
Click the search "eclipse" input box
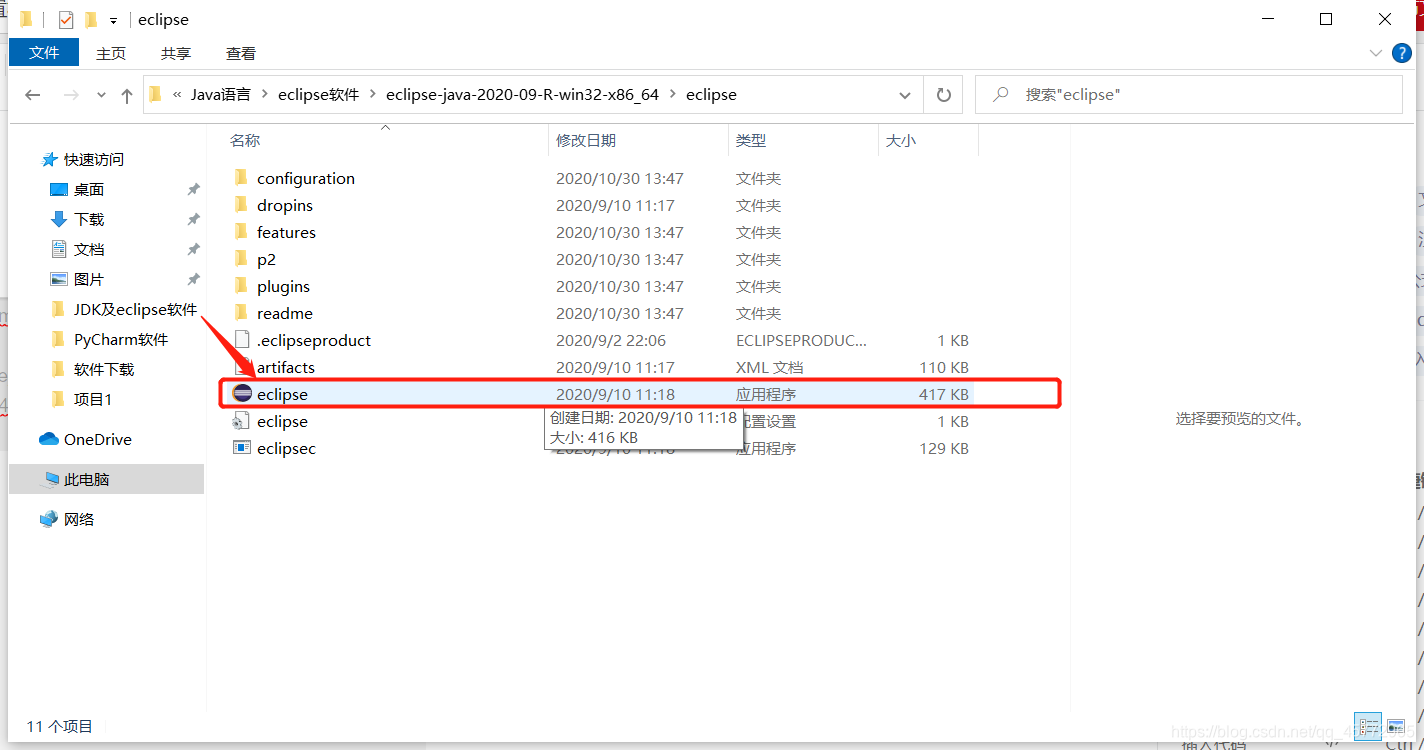1189,95
